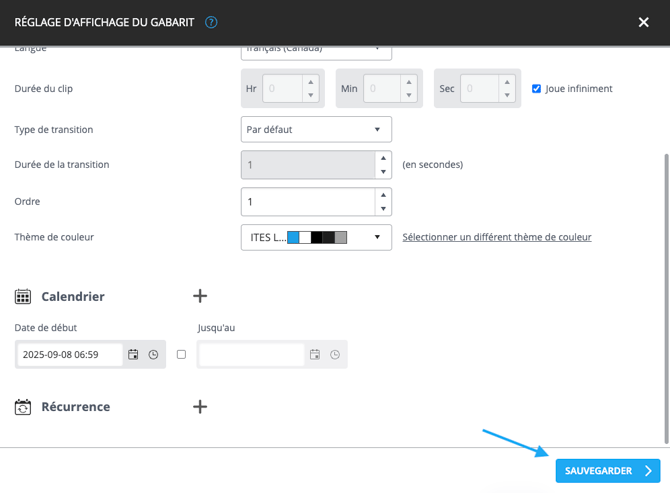Screen dimensions: 670x493
Task: Click the Calendrier calendar icon
Action: tap(23, 296)
